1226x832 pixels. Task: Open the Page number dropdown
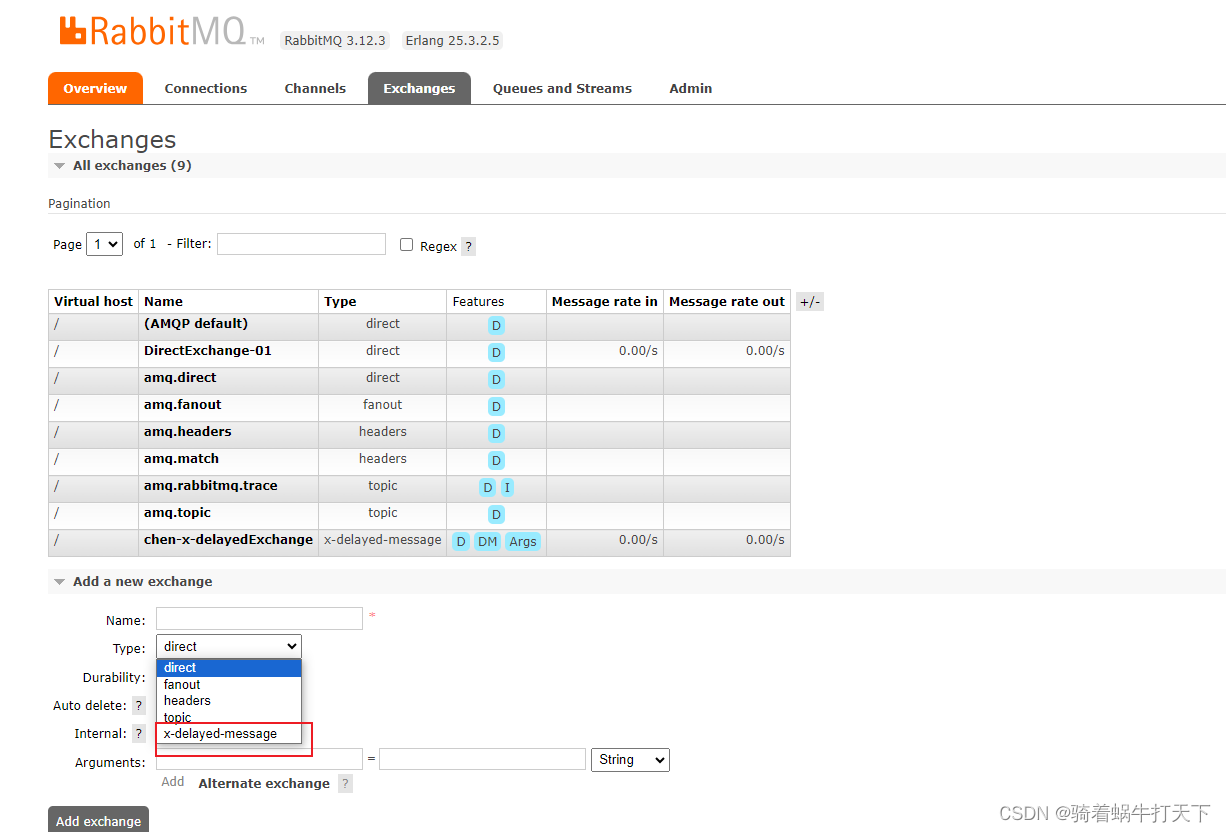pos(104,244)
